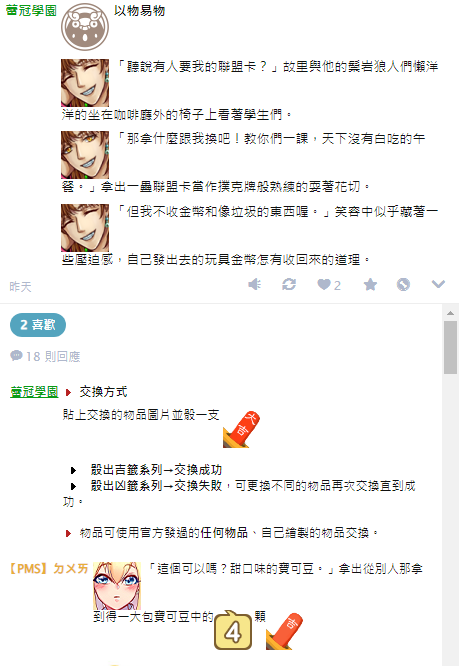Toggle the heart like on the post
The height and width of the screenshot is (666, 459).
click(x=324, y=285)
